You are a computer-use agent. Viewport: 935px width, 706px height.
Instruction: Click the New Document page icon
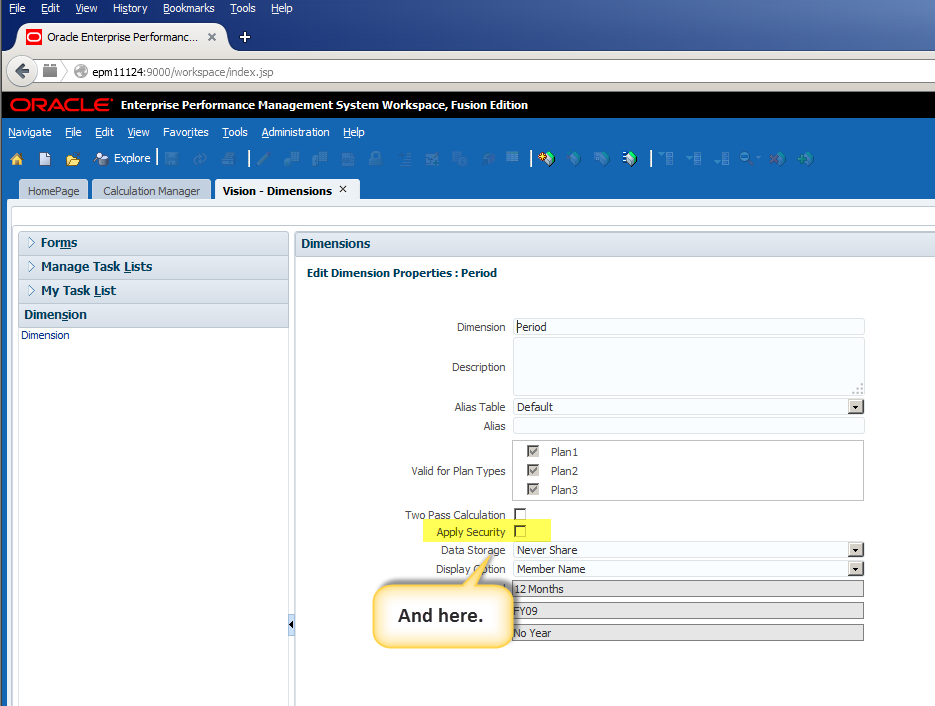click(x=45, y=159)
